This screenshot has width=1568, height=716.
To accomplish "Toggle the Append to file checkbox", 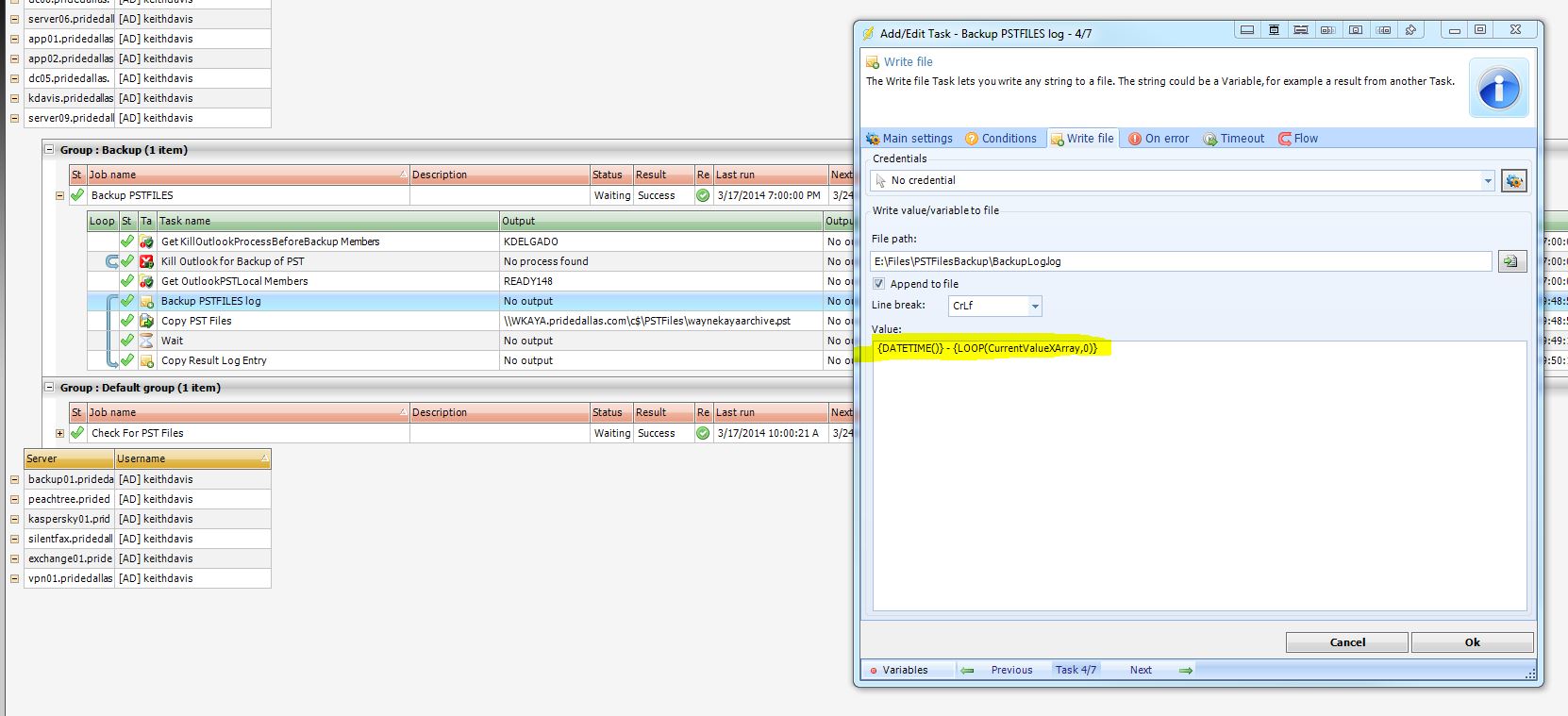I will pos(878,284).
